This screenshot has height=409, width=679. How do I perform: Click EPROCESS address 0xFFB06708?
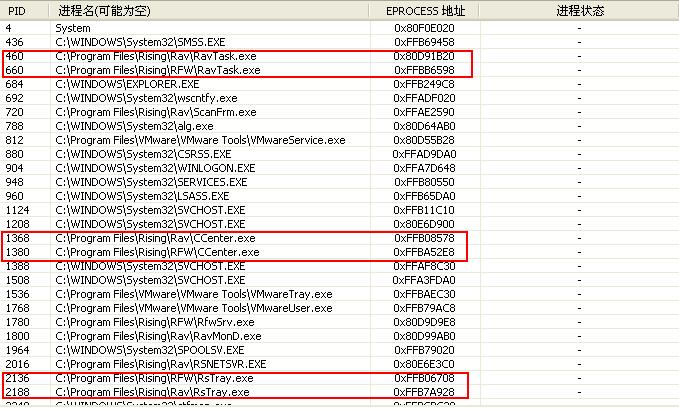[424, 378]
